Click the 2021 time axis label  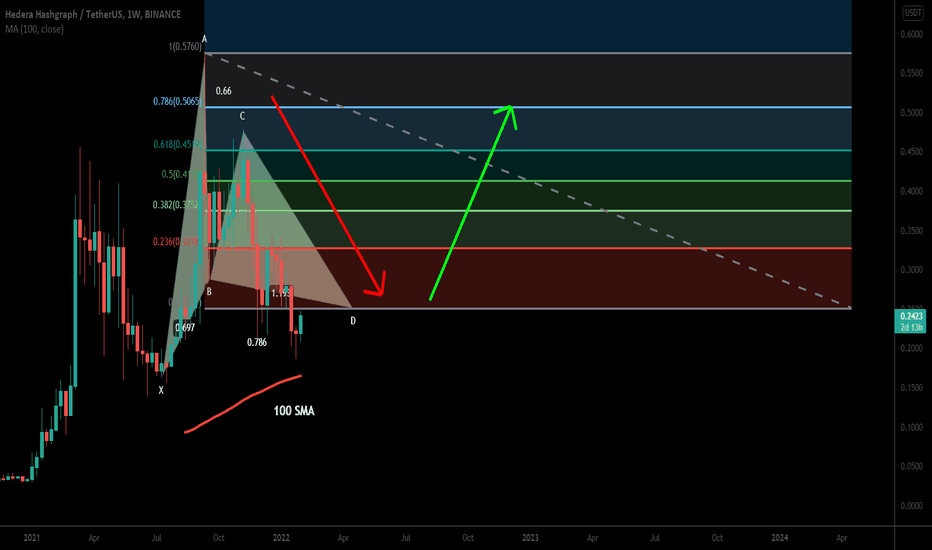(32, 538)
